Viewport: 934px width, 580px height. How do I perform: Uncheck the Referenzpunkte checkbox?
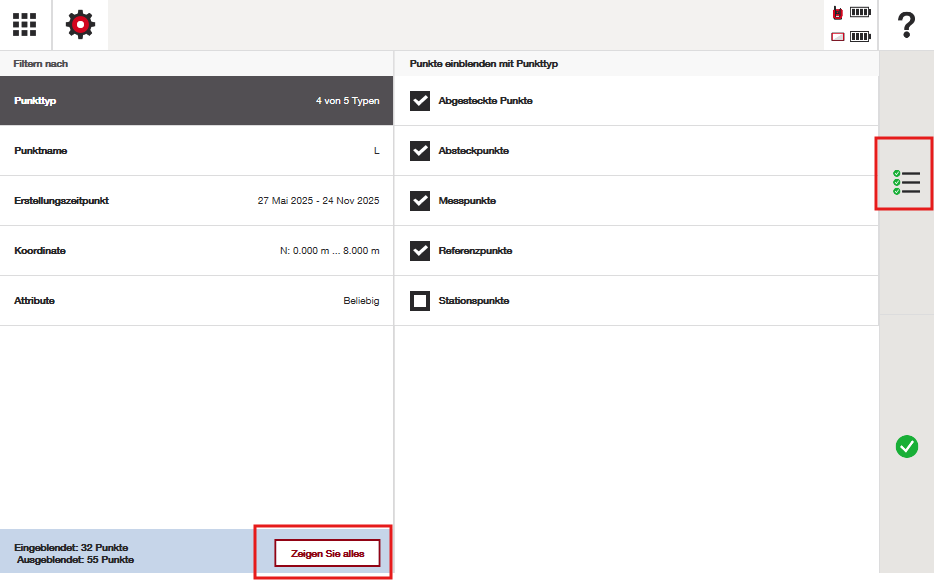[420, 251]
